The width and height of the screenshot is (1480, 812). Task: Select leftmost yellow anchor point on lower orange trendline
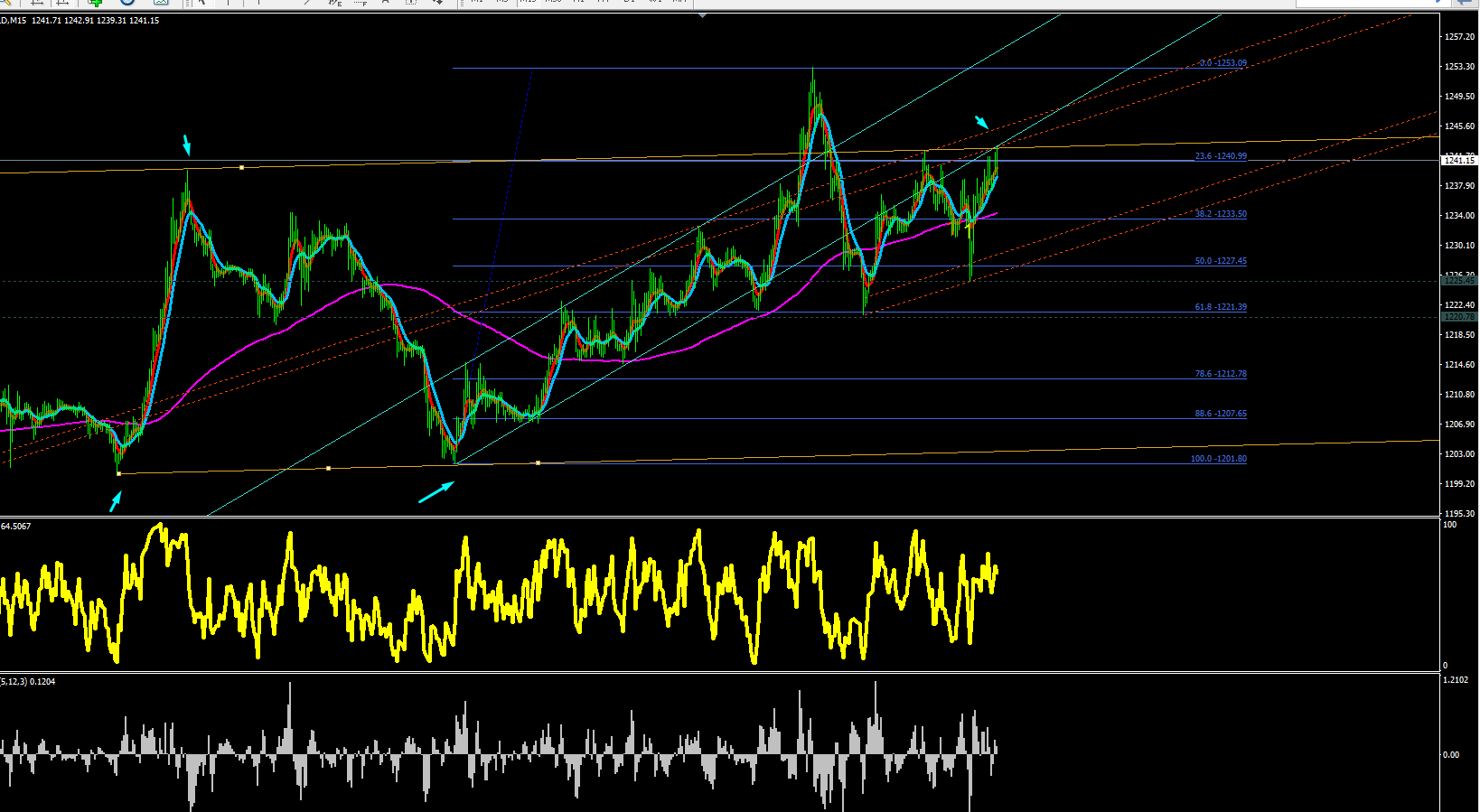[118, 473]
